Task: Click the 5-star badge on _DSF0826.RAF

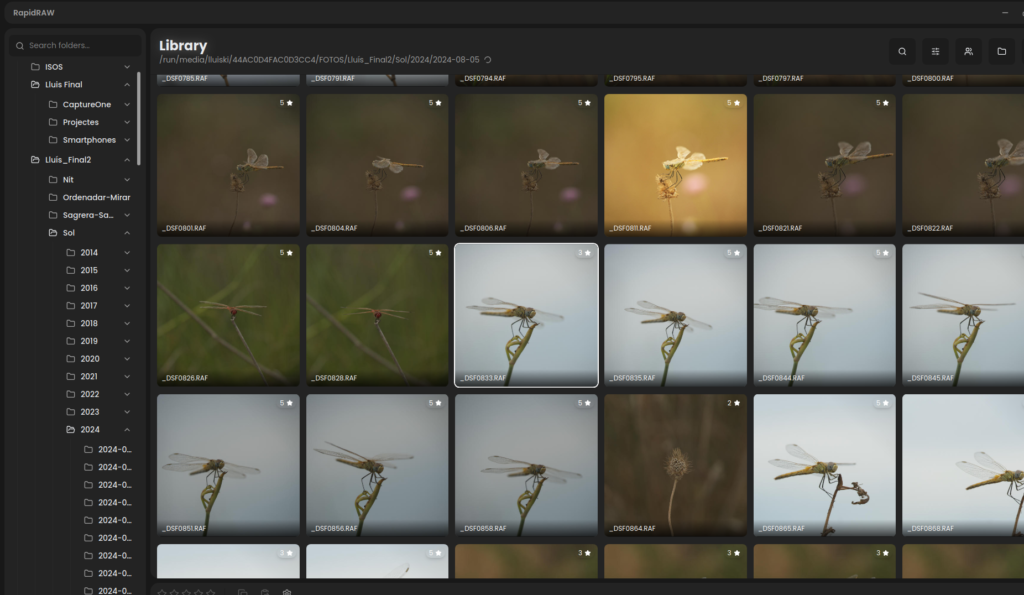Action: pos(286,253)
